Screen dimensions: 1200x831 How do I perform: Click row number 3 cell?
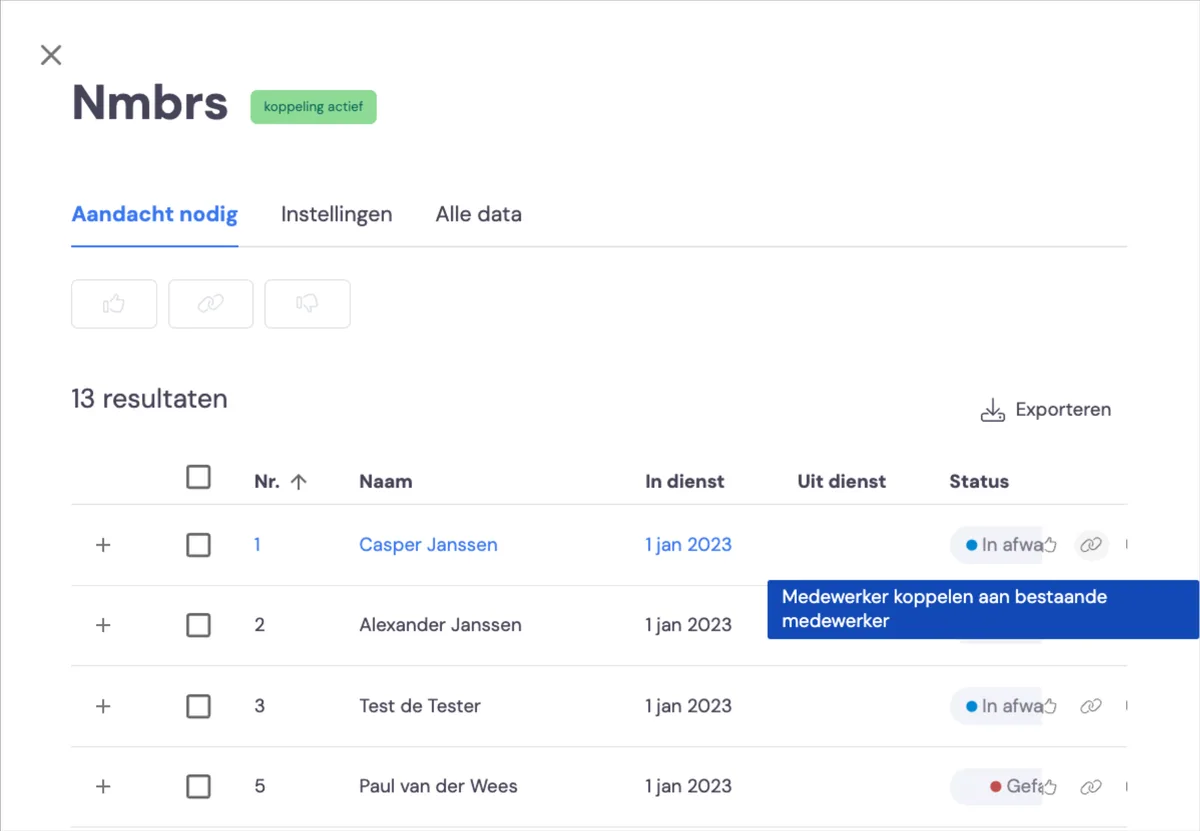(x=259, y=706)
